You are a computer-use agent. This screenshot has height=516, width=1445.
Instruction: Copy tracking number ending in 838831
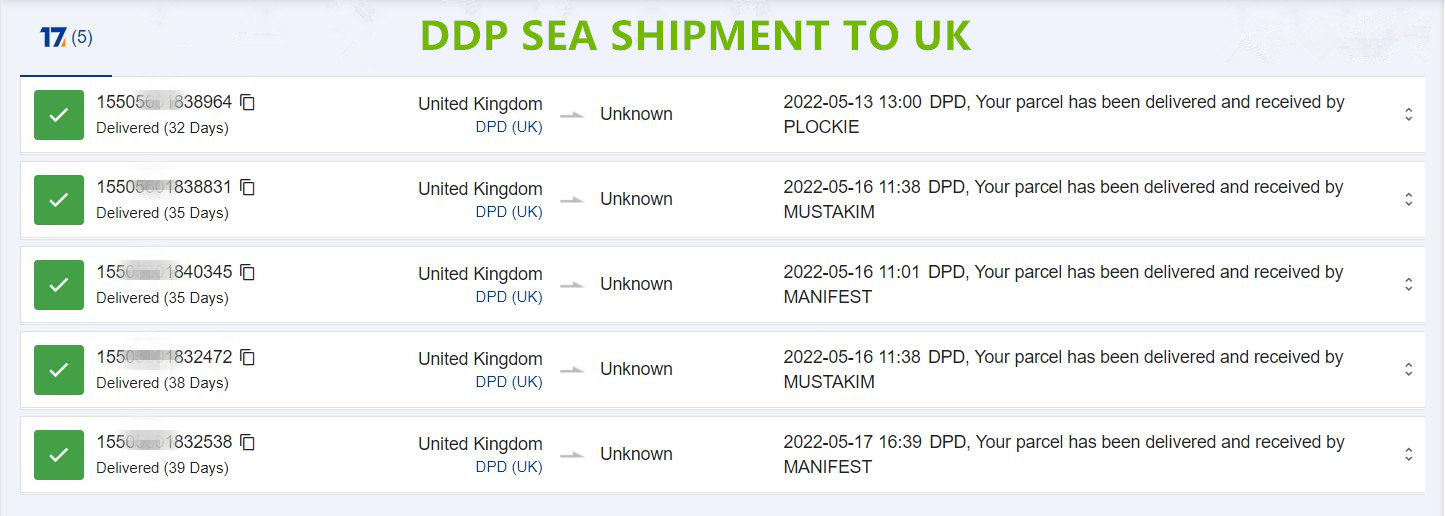coord(248,187)
